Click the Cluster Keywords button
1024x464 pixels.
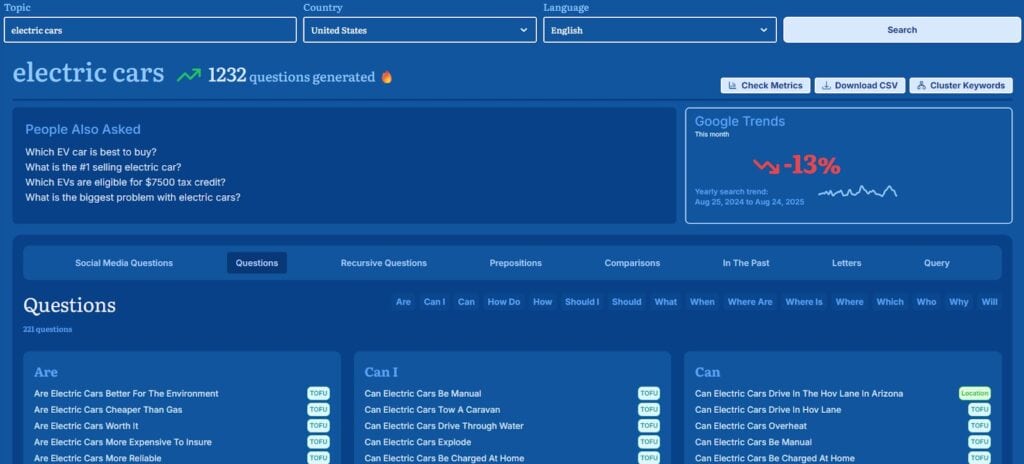[x=961, y=86]
